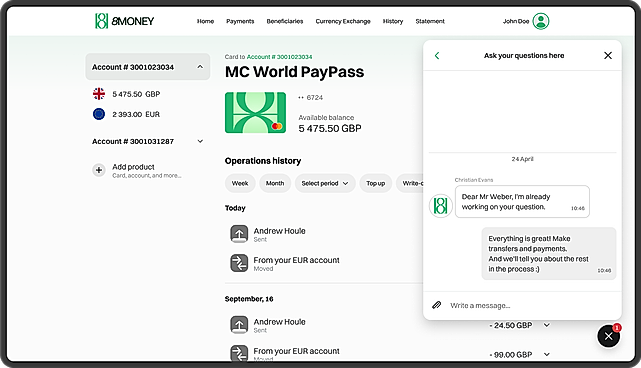This screenshot has height=368, width=641.
Task: Select the EU flag EUR icon
Action: pos(99,114)
